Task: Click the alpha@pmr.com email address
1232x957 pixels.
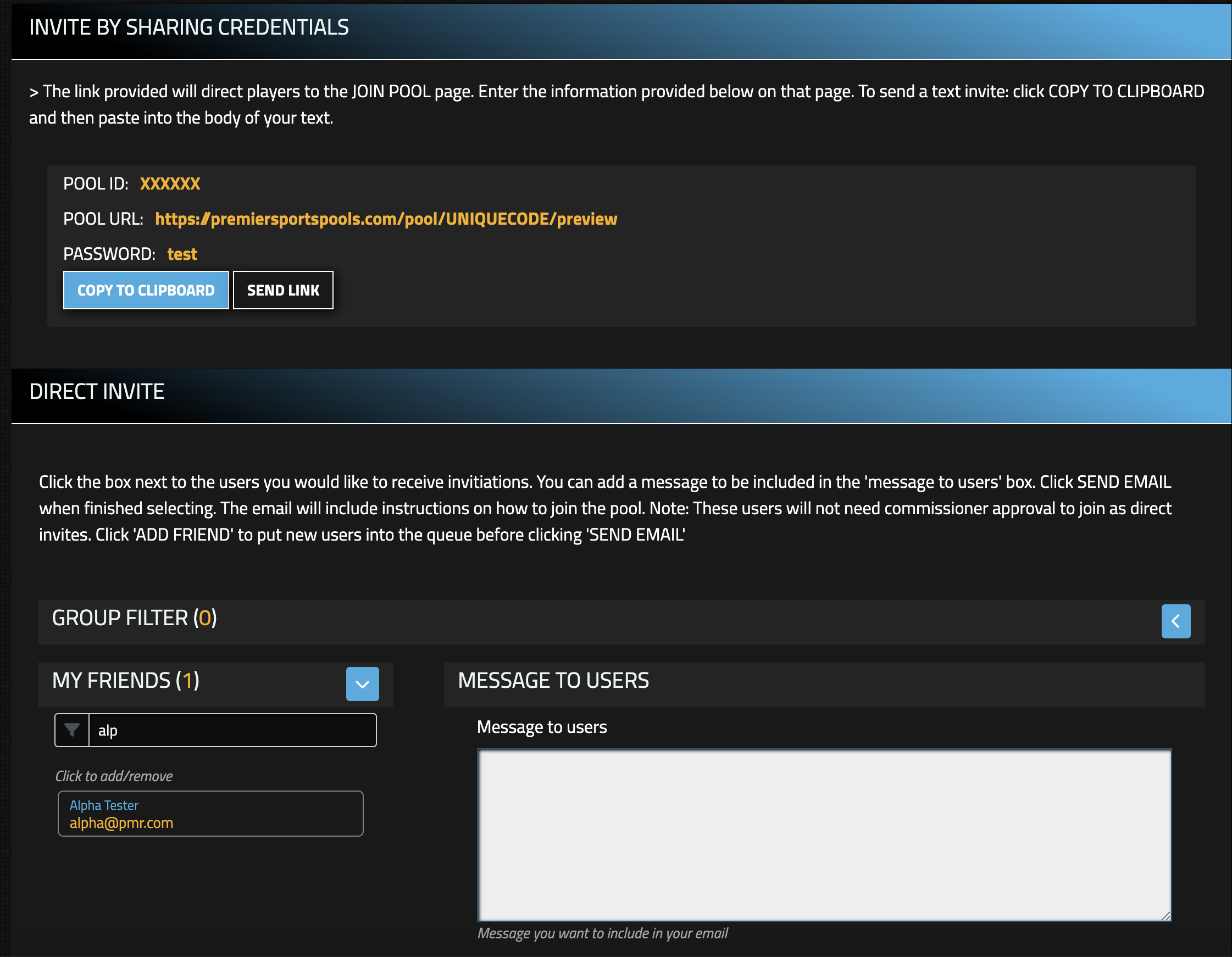Action: pyautogui.click(x=121, y=823)
